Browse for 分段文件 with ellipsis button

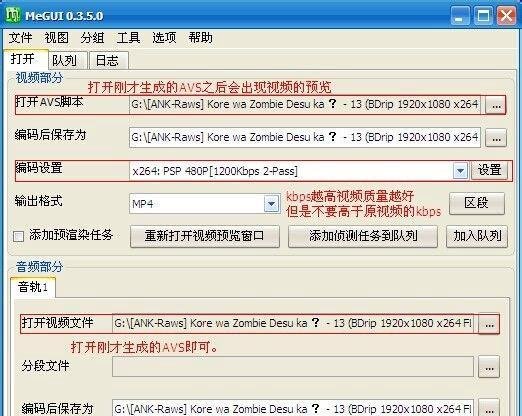point(489,367)
